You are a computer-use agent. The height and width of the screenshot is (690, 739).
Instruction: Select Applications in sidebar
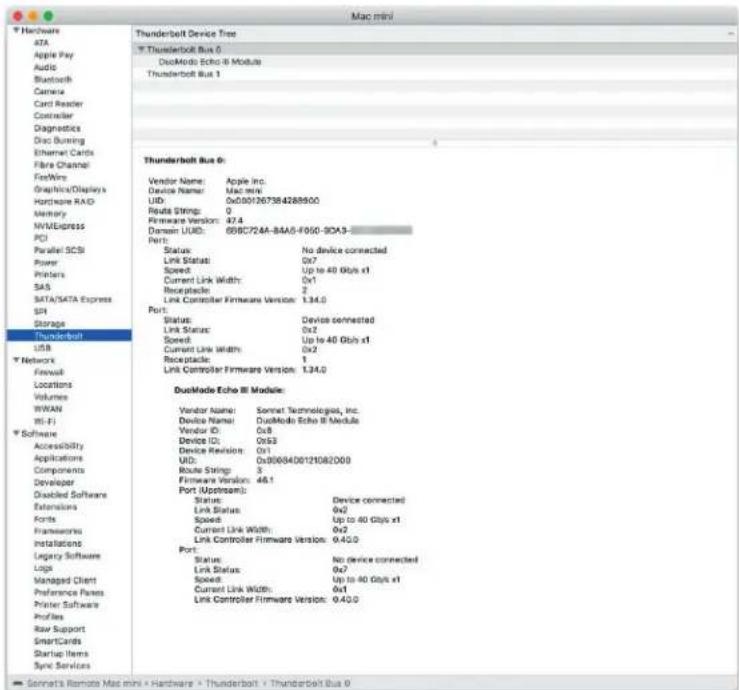(58, 458)
